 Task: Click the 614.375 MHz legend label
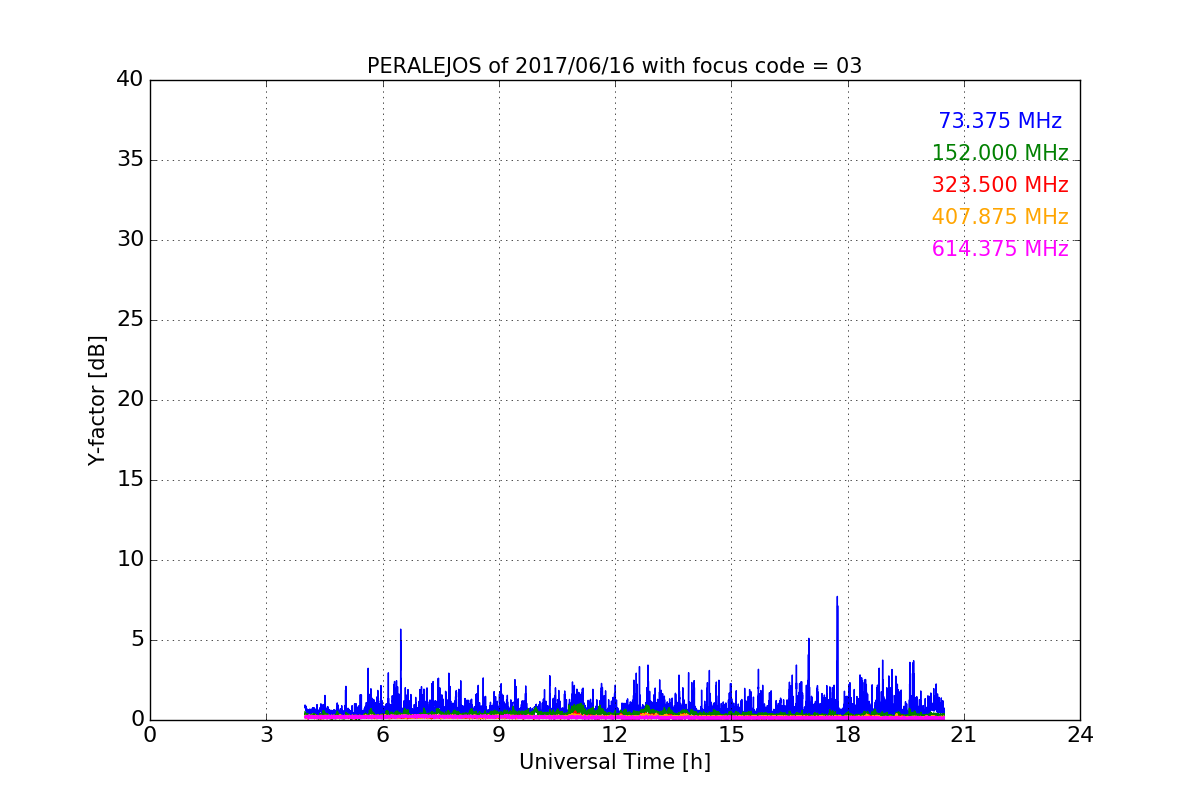[1000, 249]
